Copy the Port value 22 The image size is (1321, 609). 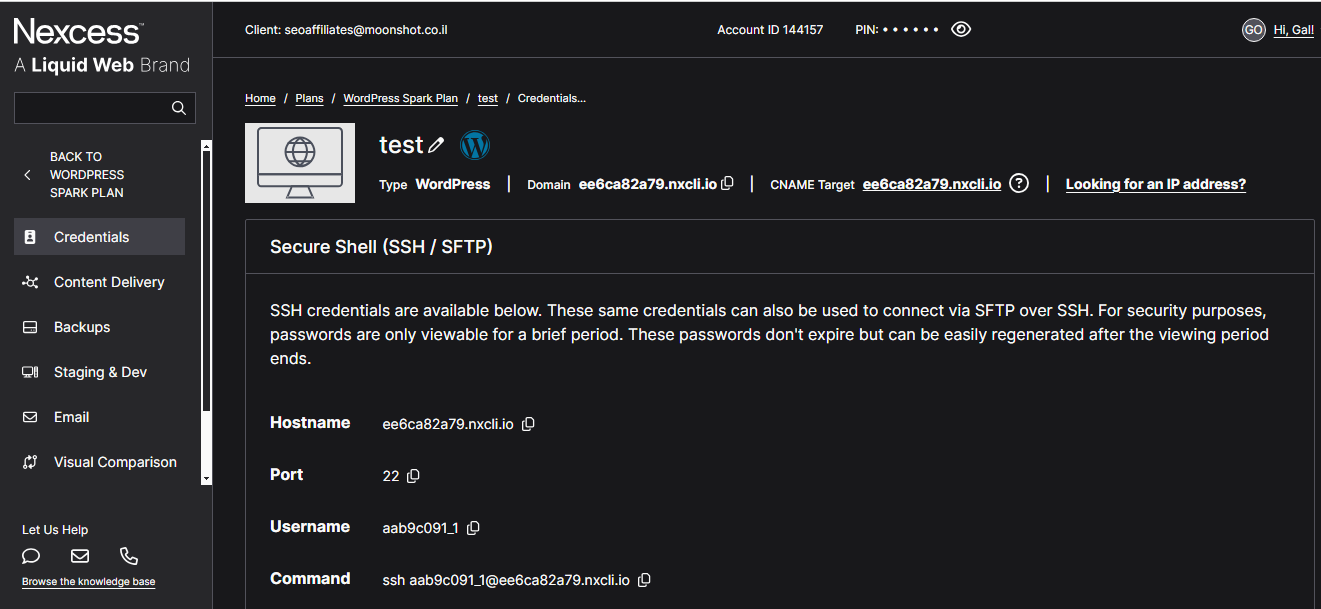click(413, 476)
